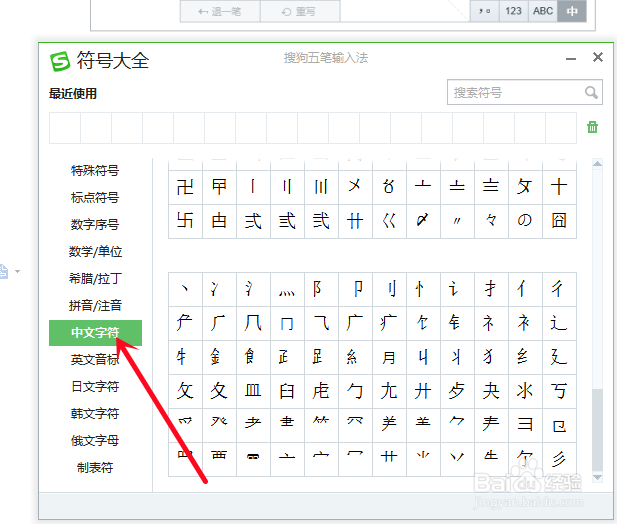Open 希腊/拉丁 category
Screen dimensions: 617x524
(x=95, y=279)
